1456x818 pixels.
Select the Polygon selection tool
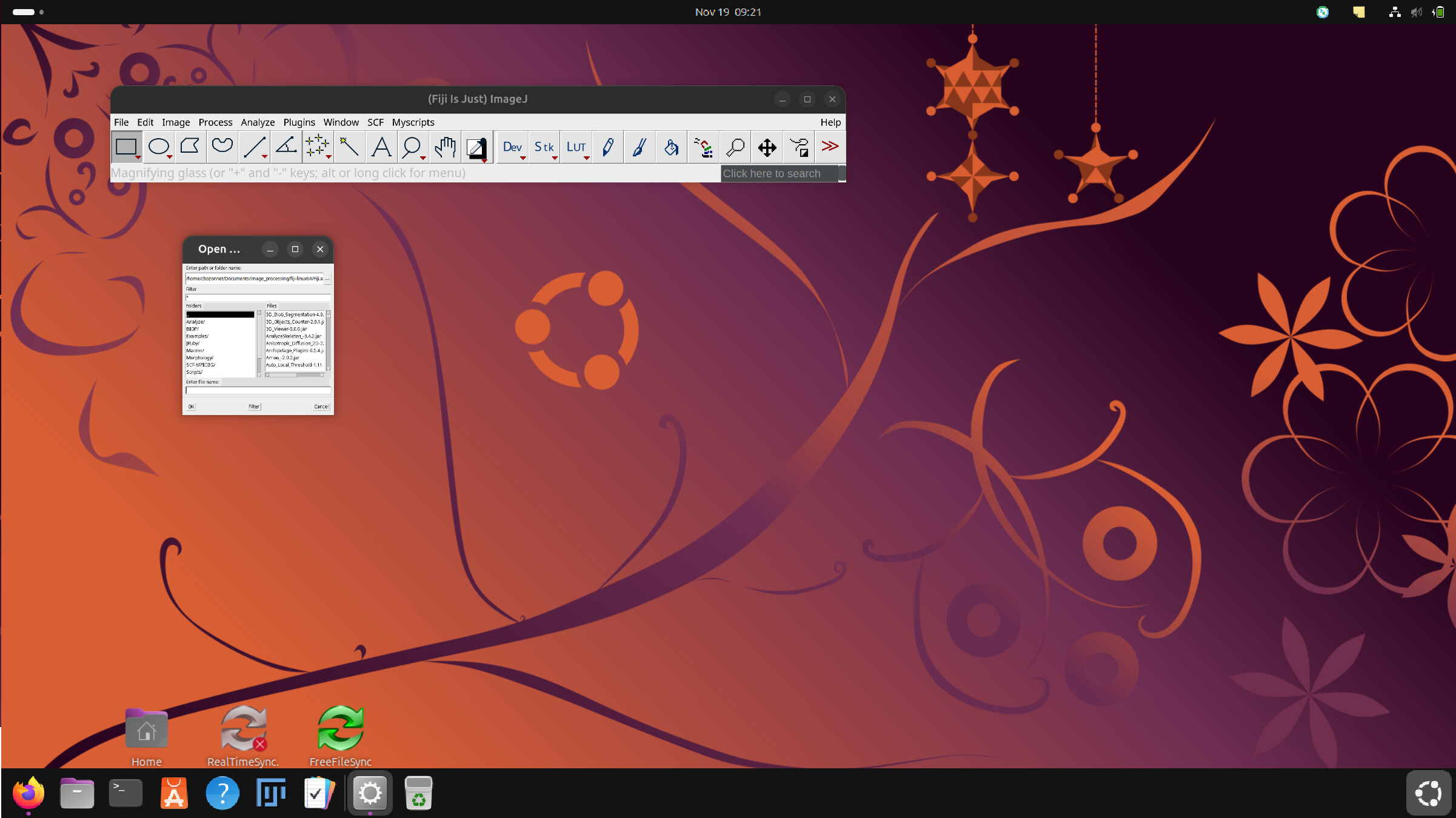190,147
